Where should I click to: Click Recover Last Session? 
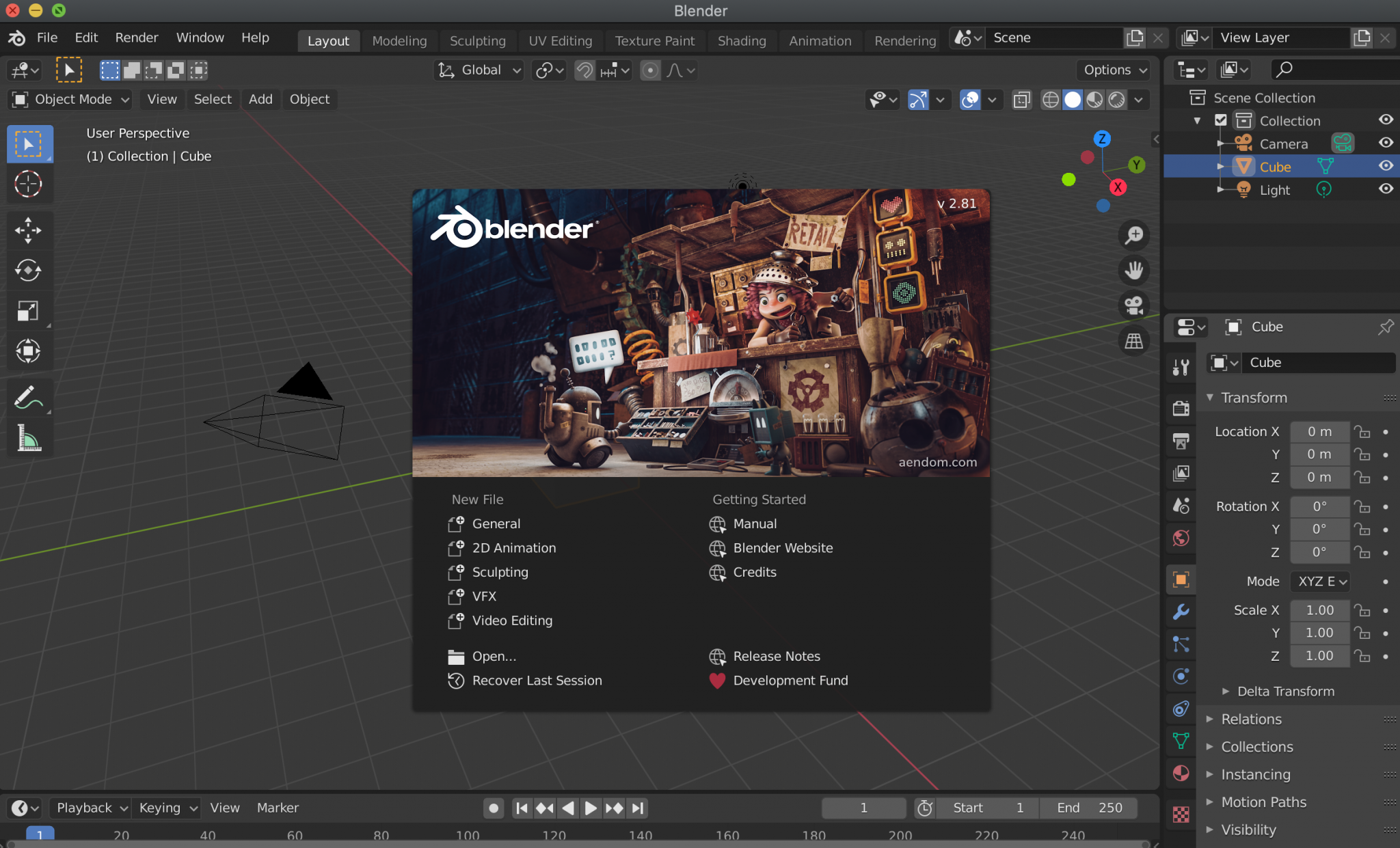[x=537, y=681]
